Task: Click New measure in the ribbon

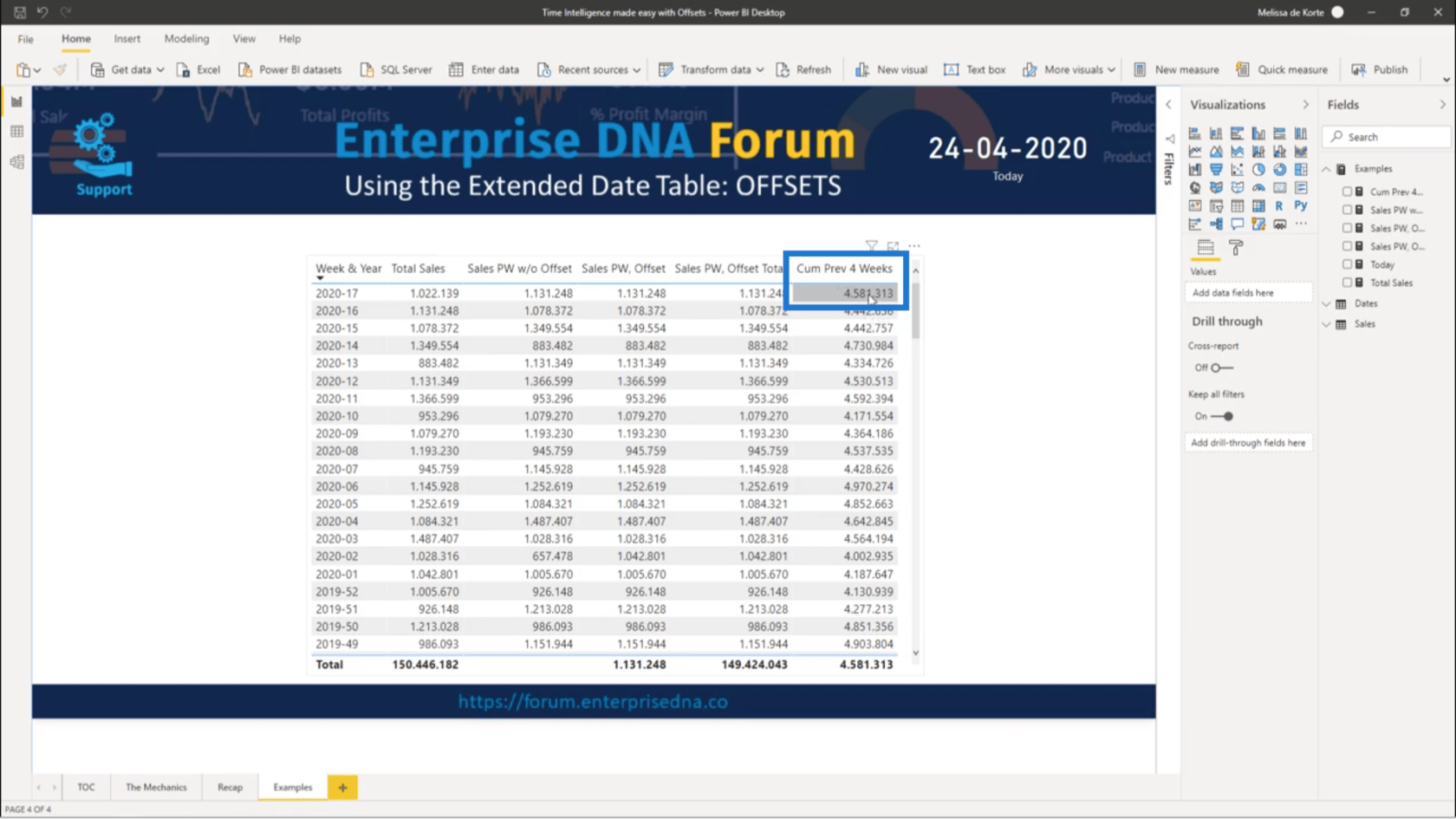Action: [x=1176, y=69]
